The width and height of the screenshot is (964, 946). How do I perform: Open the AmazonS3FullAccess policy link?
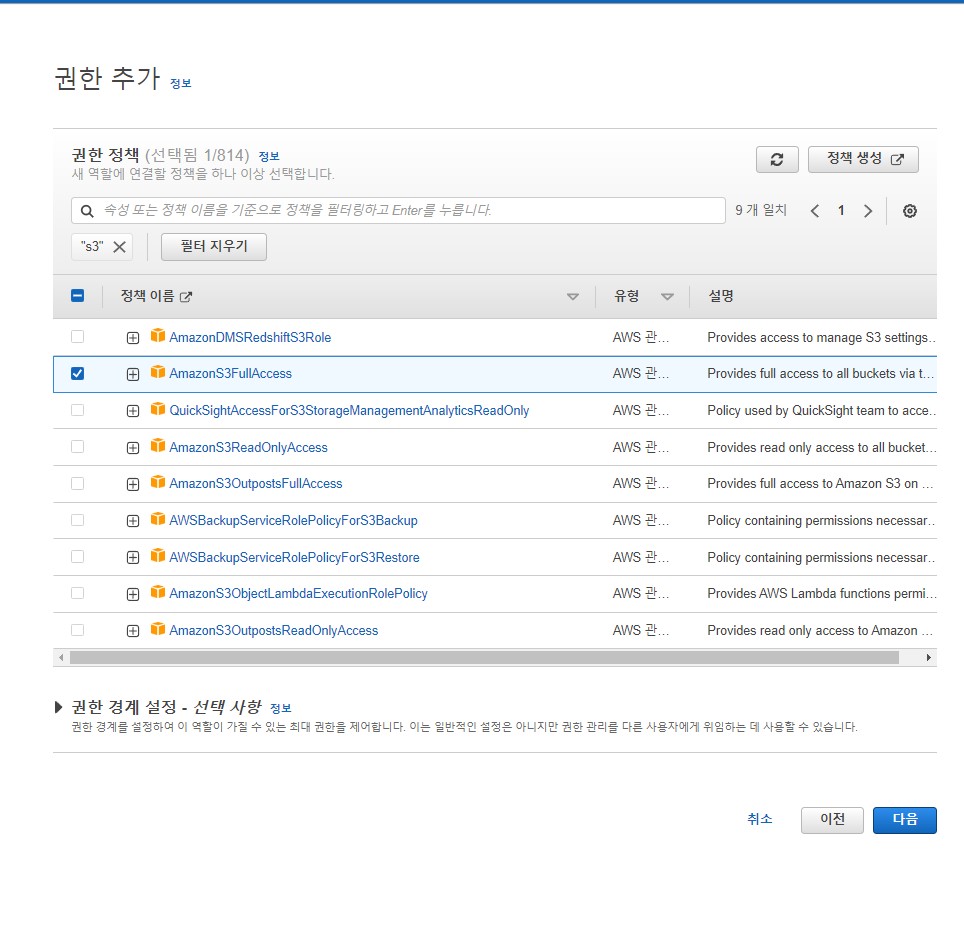[231, 374]
